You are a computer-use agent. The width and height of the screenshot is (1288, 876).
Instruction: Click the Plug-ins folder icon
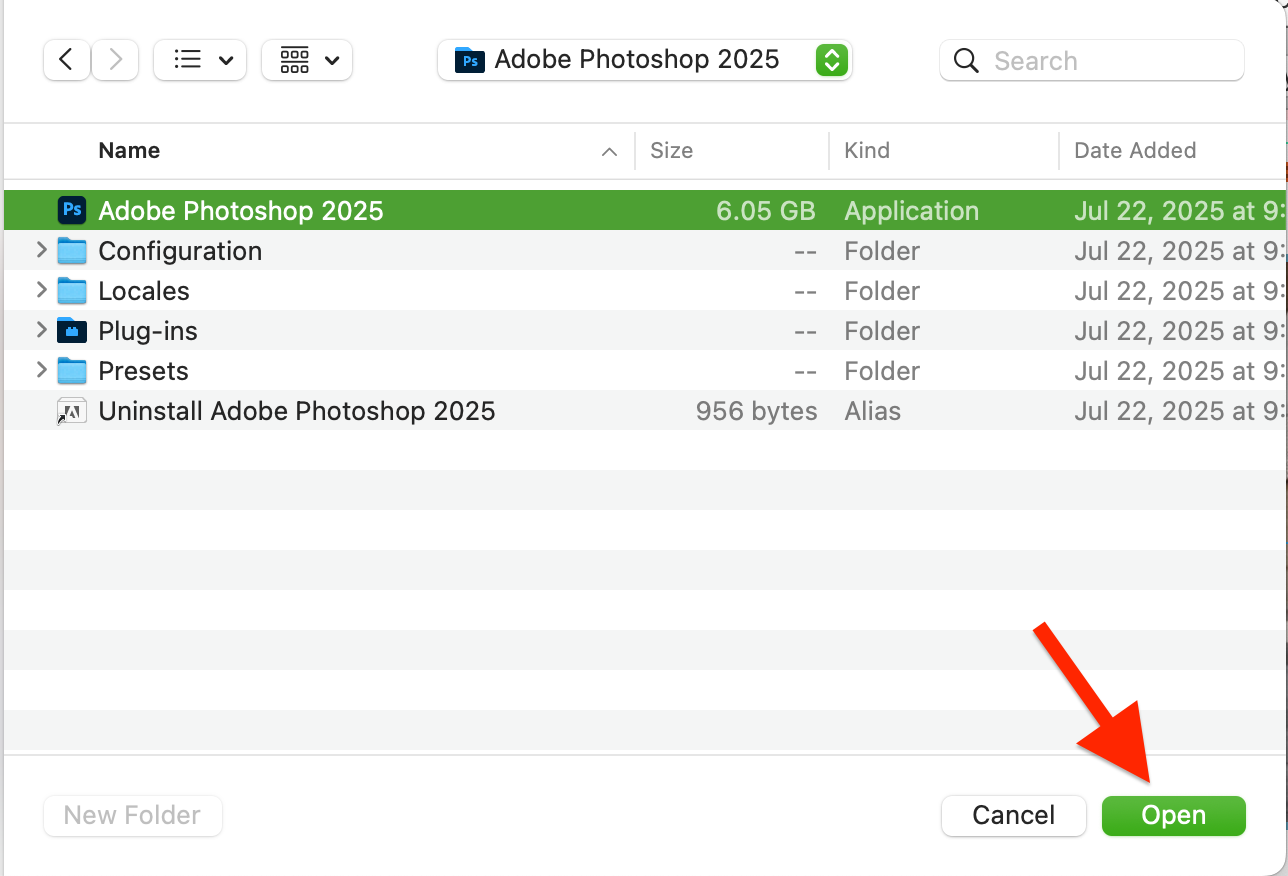pyautogui.click(x=72, y=331)
